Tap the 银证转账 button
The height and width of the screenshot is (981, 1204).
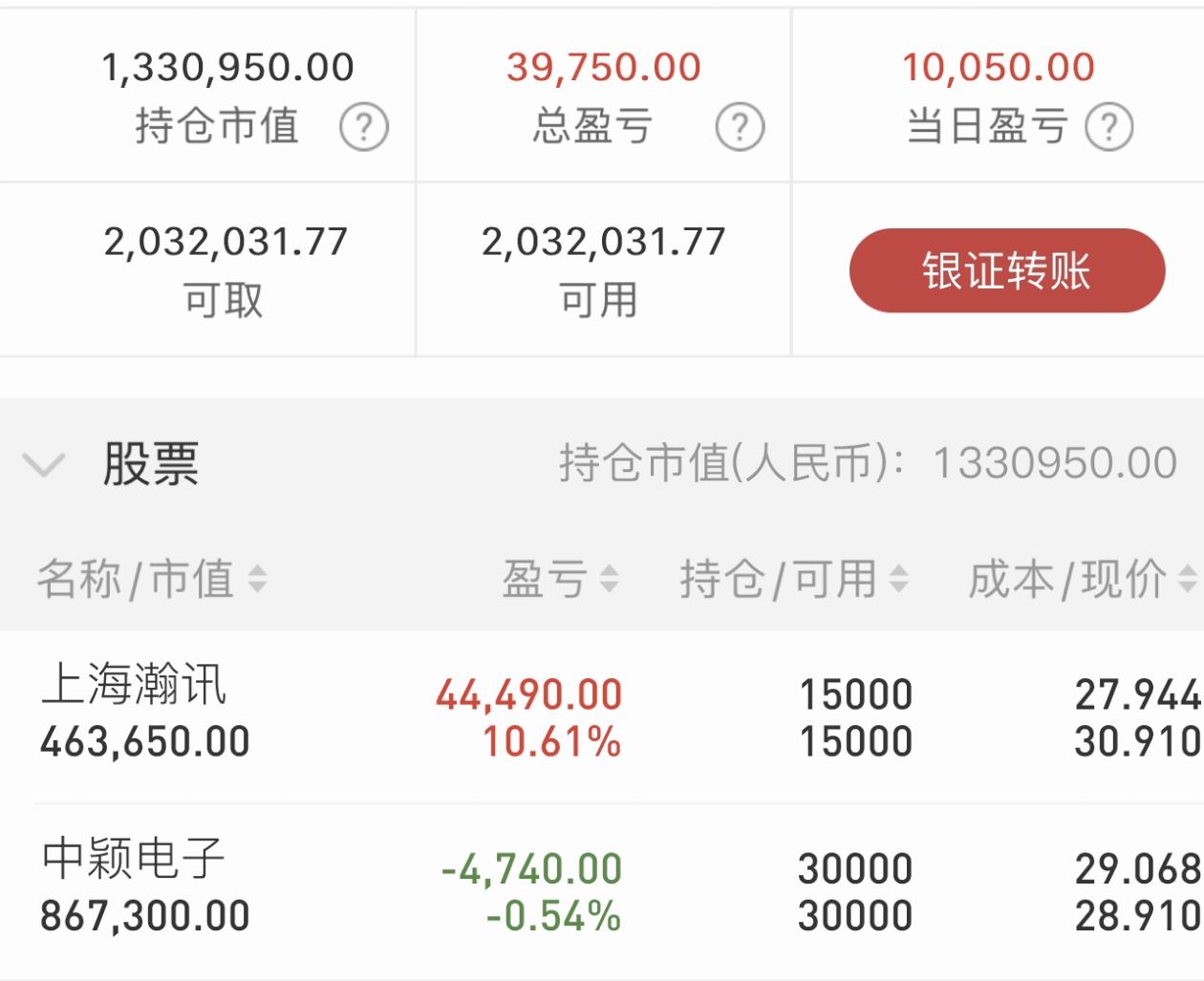(x=1007, y=270)
